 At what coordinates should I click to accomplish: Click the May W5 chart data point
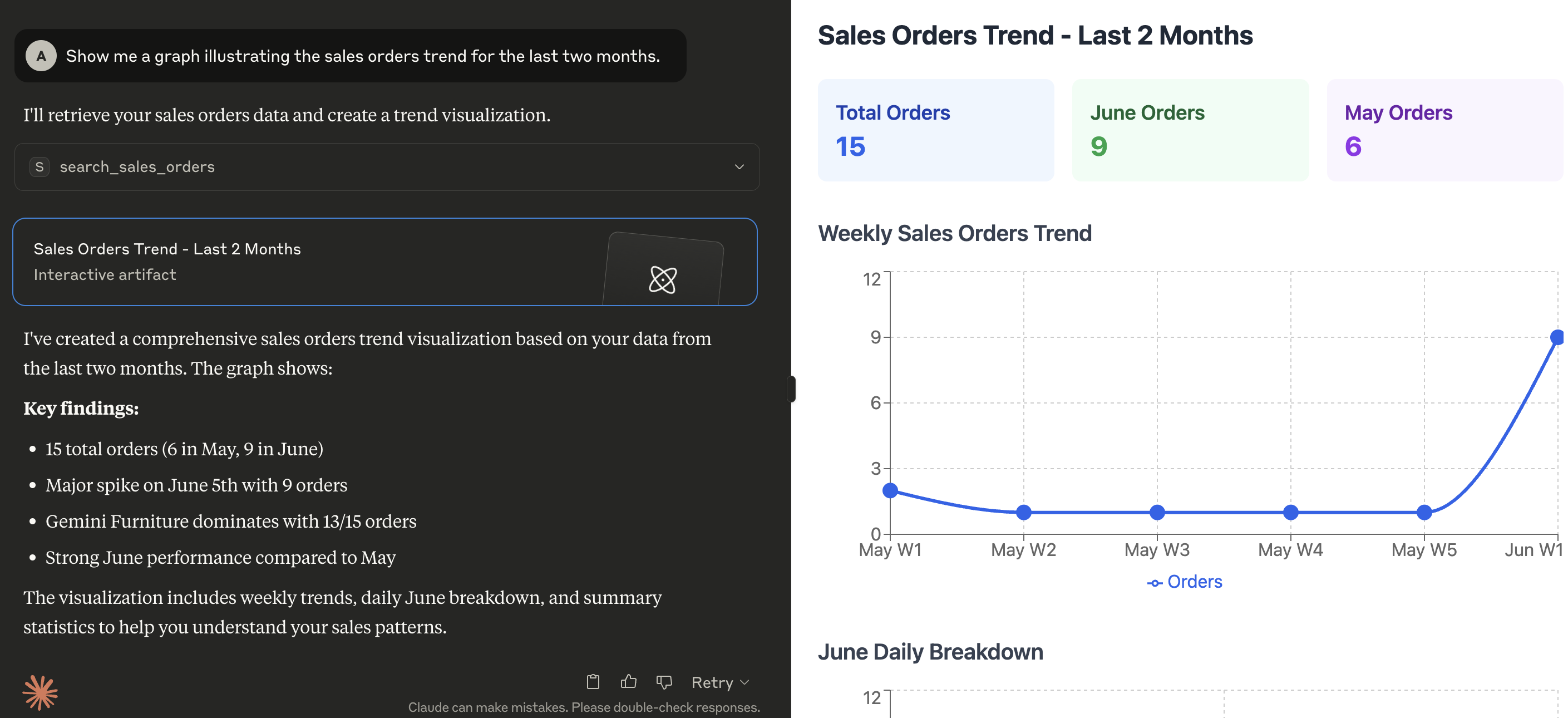click(x=1424, y=512)
